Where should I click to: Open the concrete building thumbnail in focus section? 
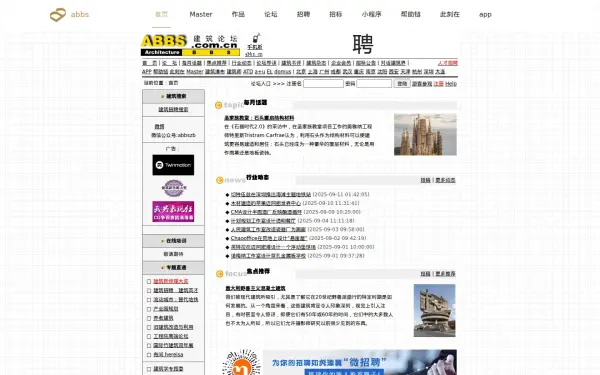click(x=434, y=310)
